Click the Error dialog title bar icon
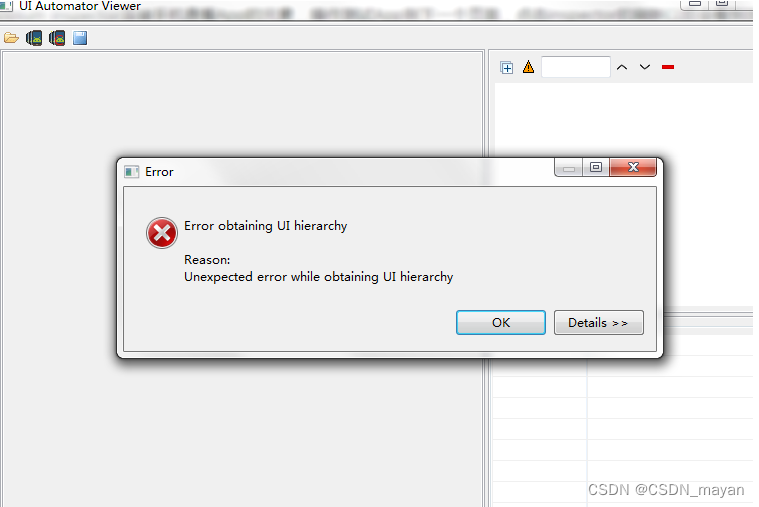Viewport: 759px width, 507px height. 131,172
